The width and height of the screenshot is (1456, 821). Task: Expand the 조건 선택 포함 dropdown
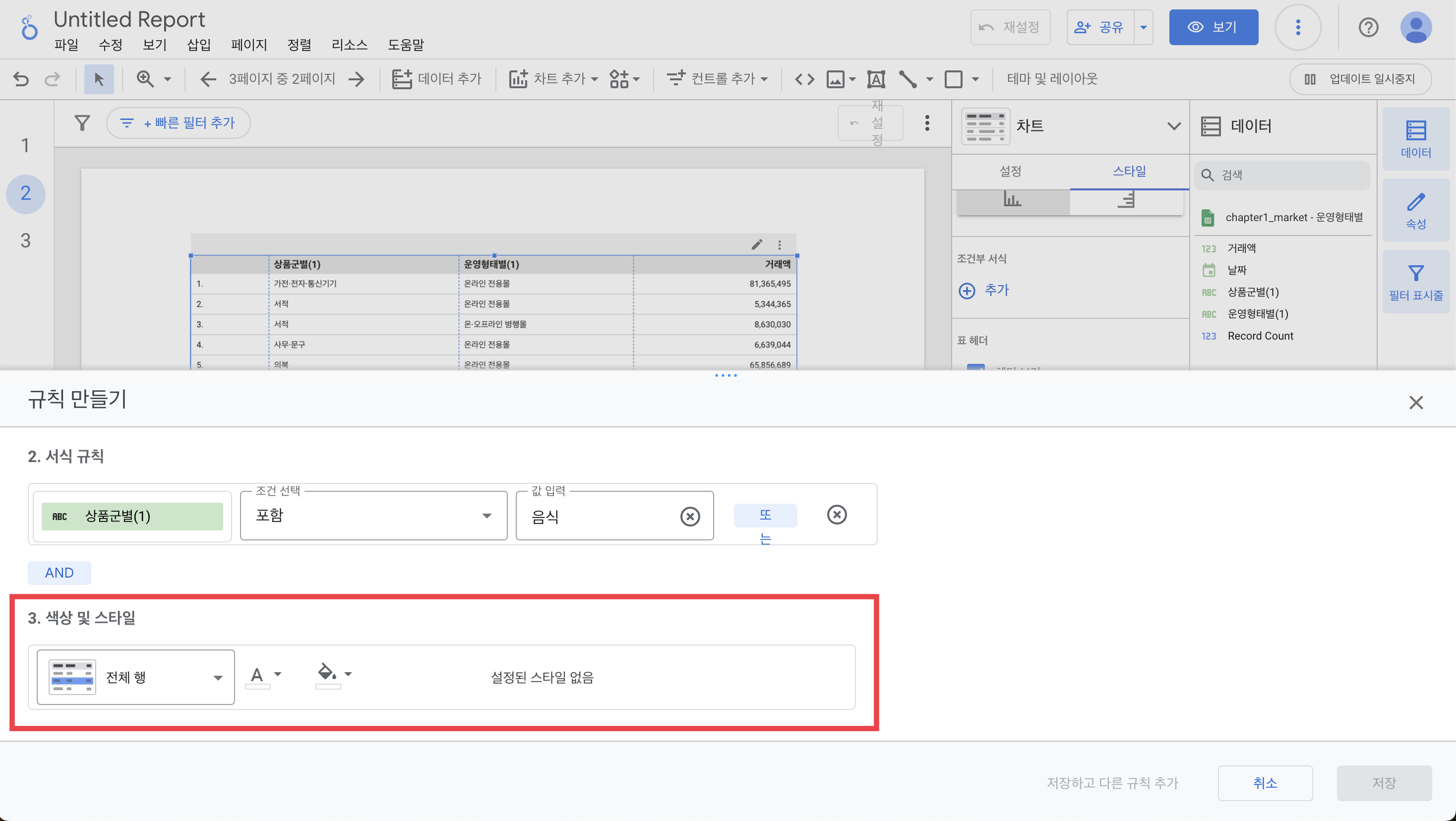coord(373,515)
